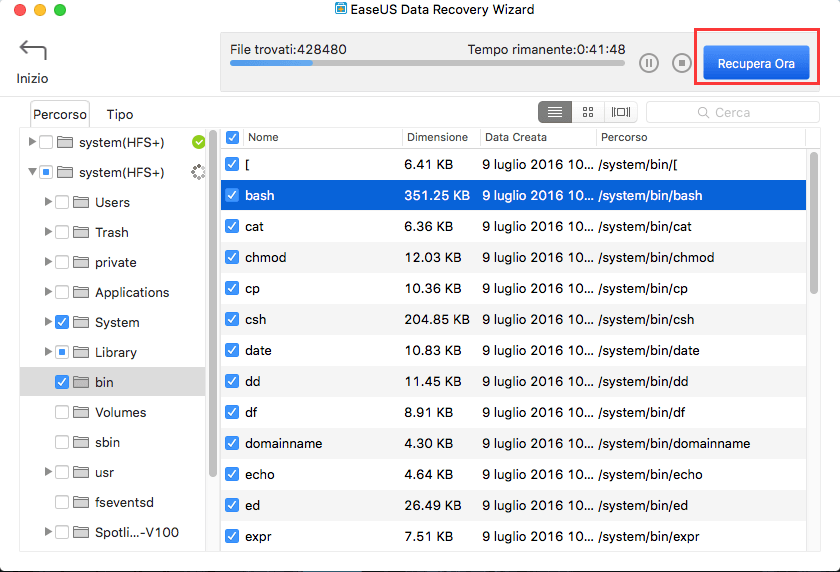This screenshot has width=840, height=572.
Task: Uncheck the csh file checkbox
Action: pyautogui.click(x=232, y=319)
